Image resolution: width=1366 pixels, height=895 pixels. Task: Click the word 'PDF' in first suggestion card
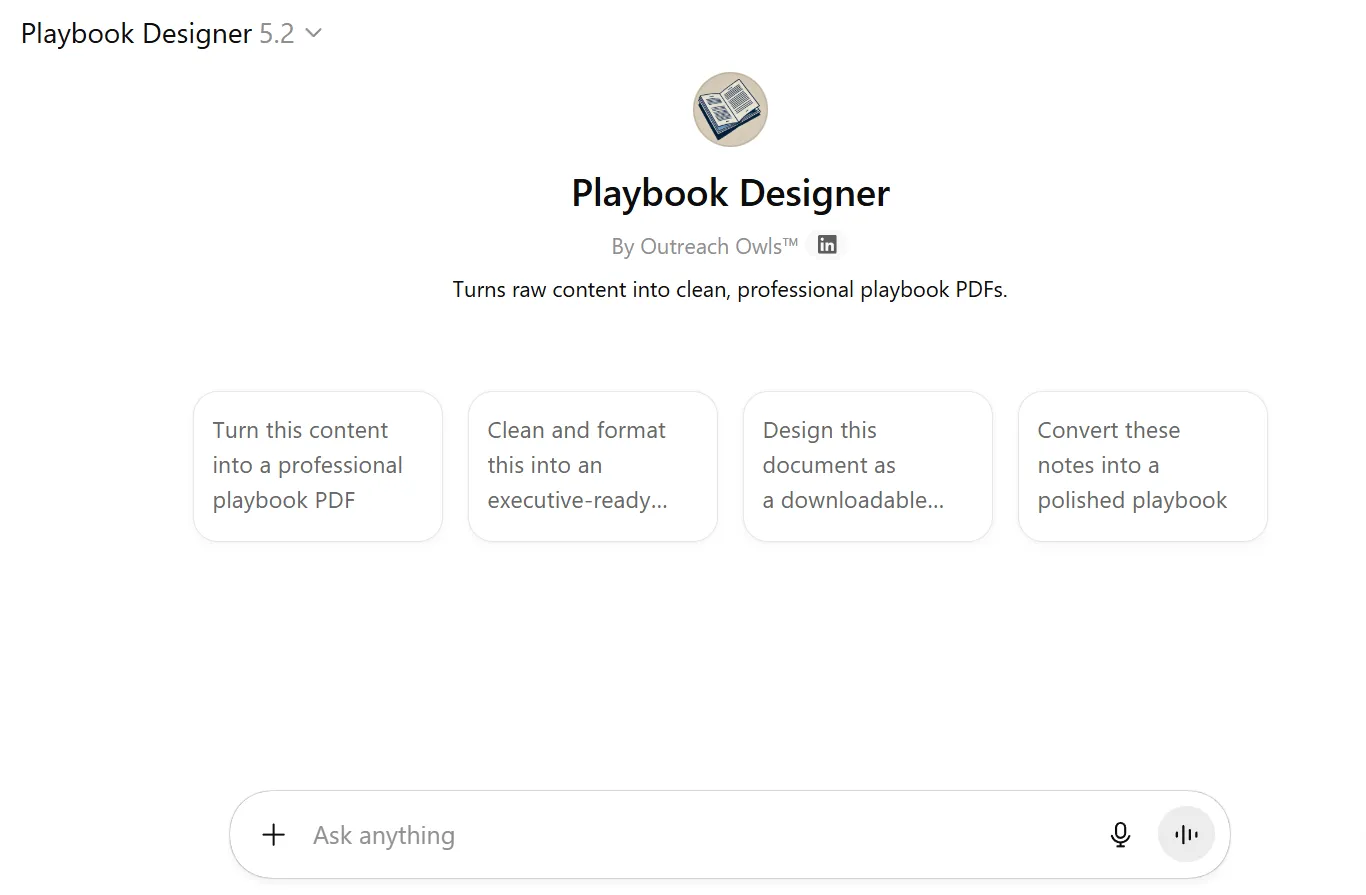click(334, 500)
